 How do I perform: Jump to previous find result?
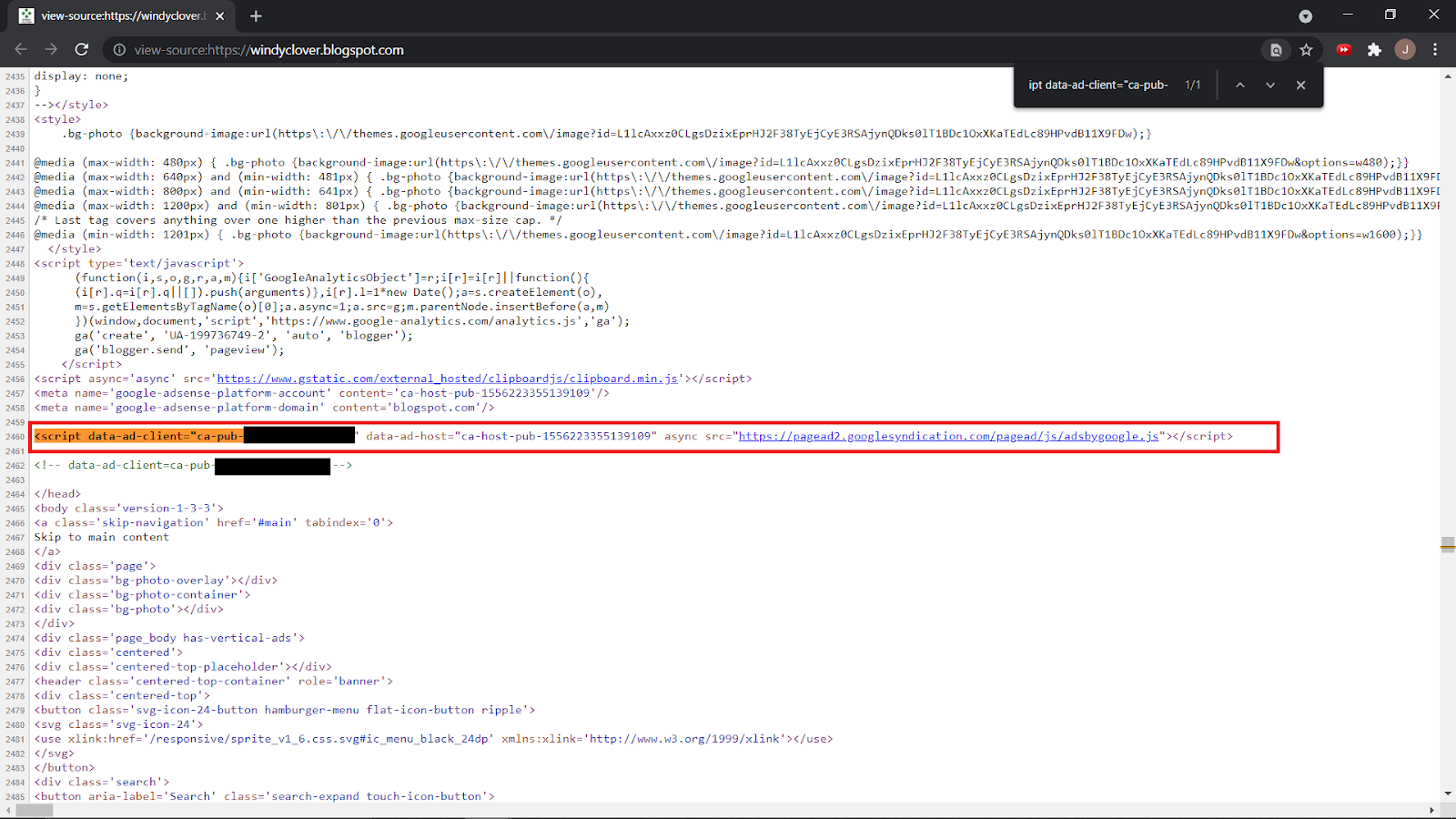[x=1239, y=85]
